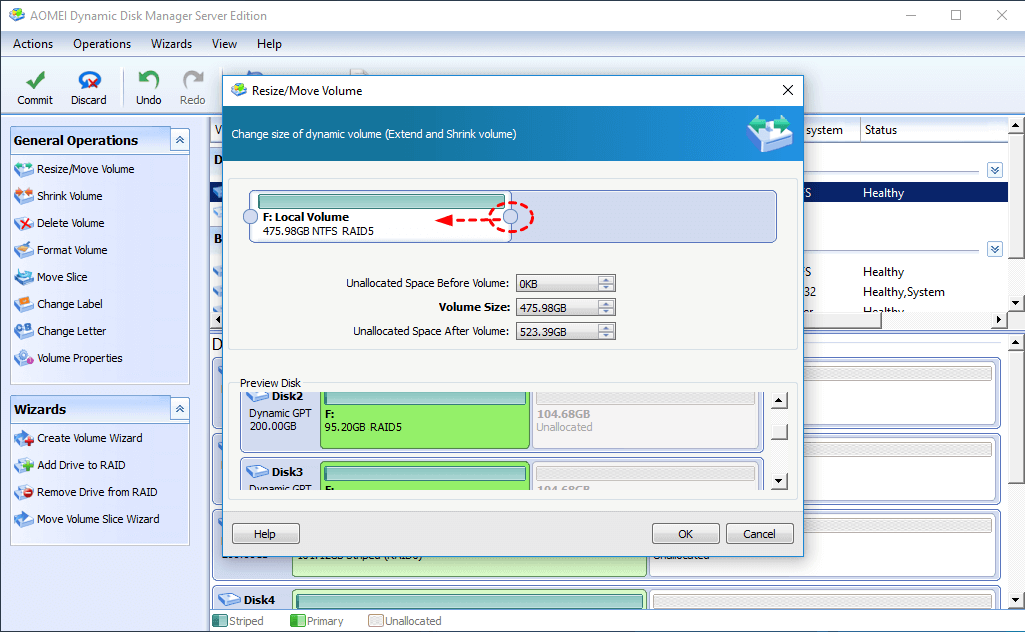The width and height of the screenshot is (1025, 632).
Task: Increase Volume Size with up spinner
Action: (x=606, y=303)
